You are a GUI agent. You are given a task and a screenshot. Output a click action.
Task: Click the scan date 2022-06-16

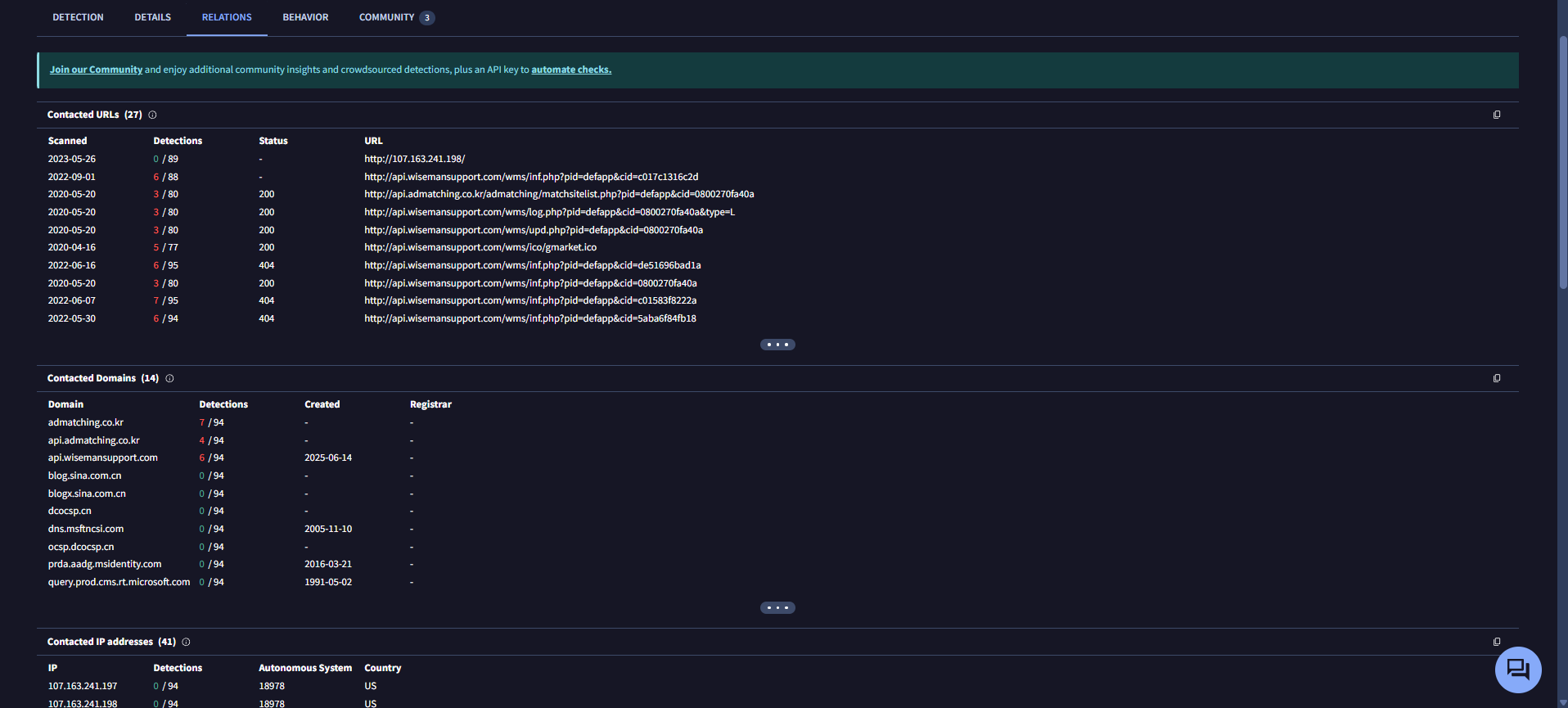coord(71,265)
